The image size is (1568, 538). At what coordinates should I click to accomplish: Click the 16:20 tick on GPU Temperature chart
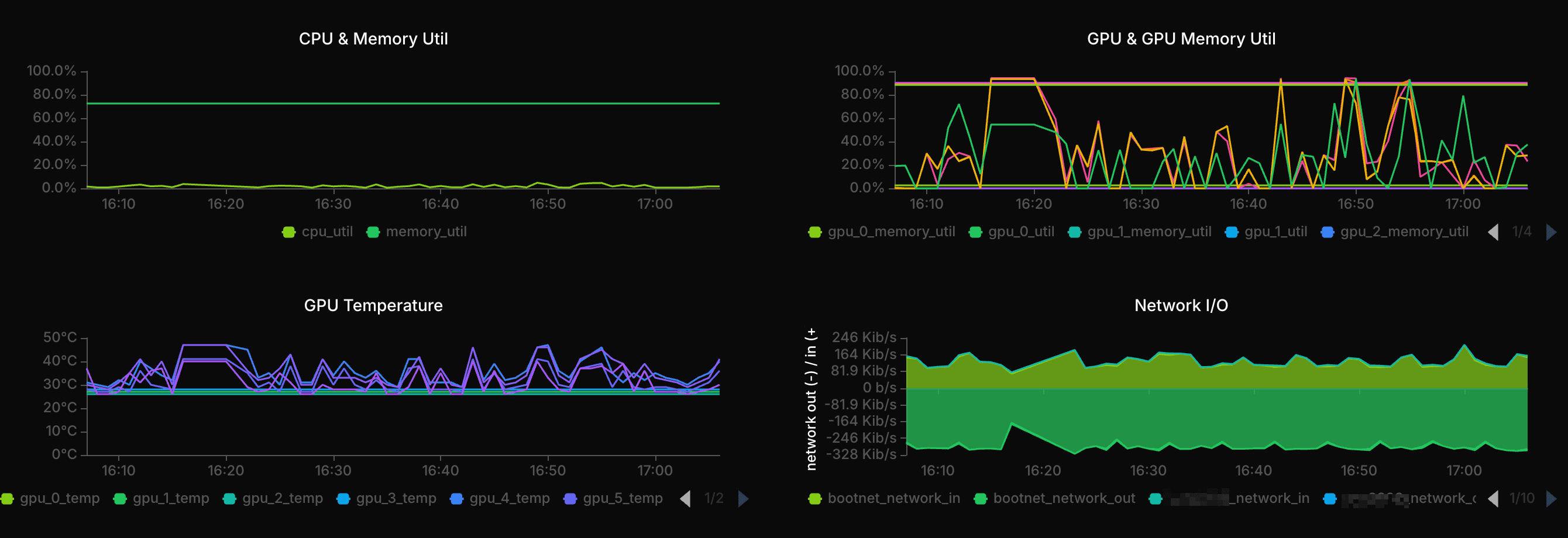pos(226,470)
